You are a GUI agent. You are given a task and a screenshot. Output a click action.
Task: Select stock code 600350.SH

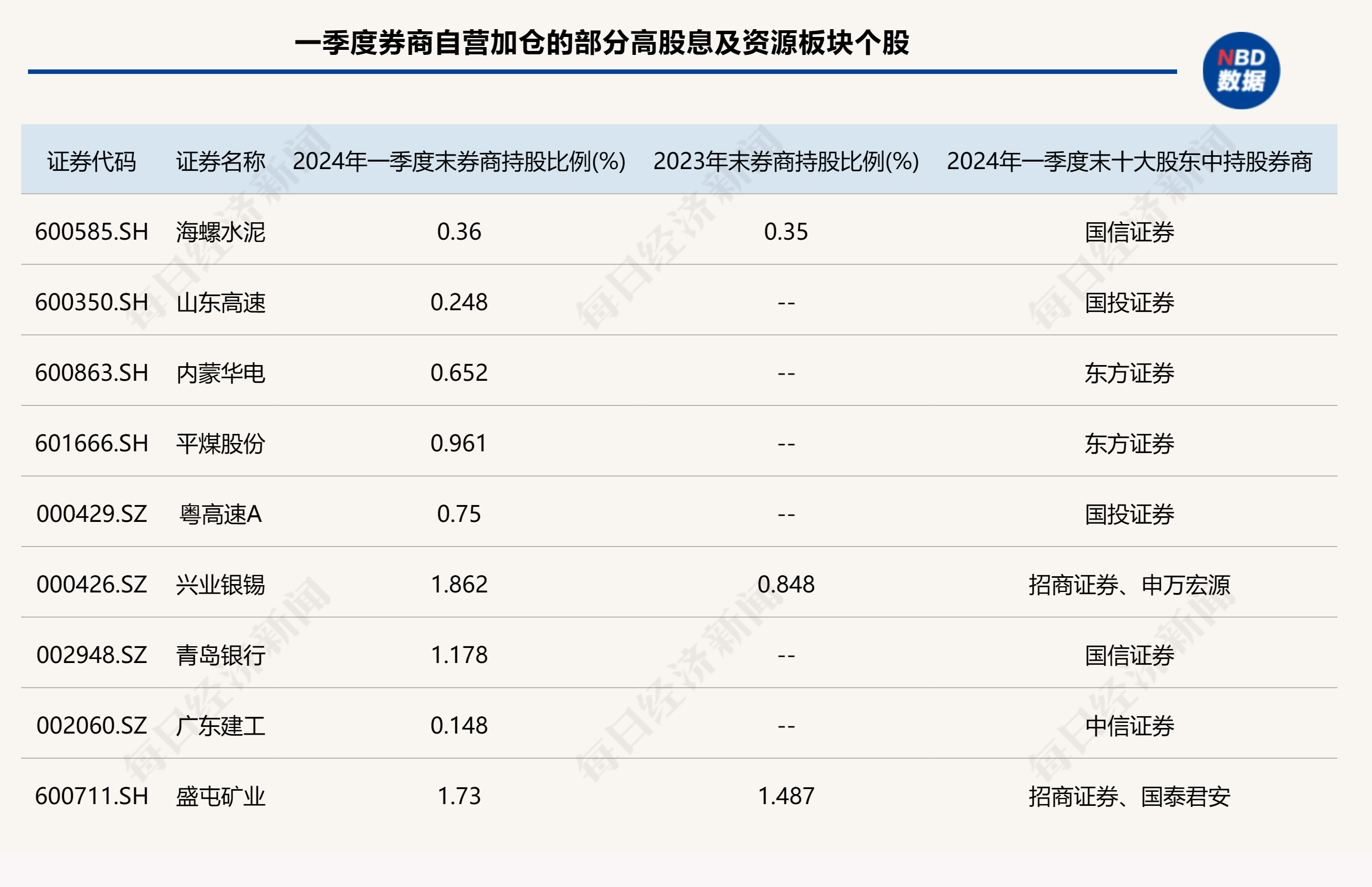tap(92, 302)
